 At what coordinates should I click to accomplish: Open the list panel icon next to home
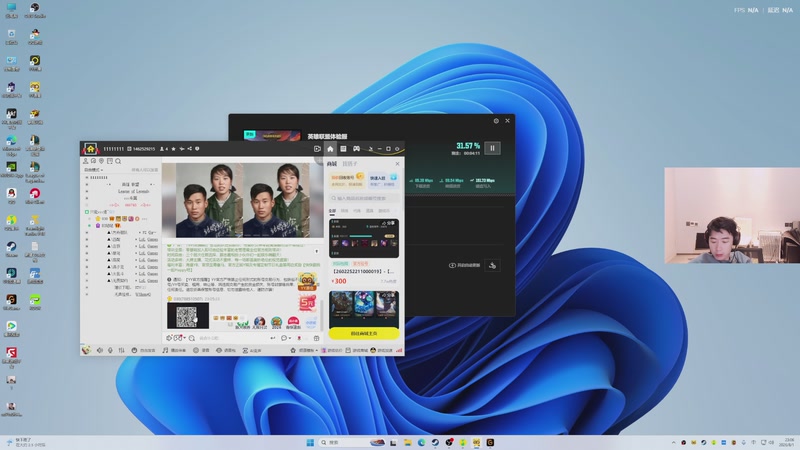[x=343, y=148]
